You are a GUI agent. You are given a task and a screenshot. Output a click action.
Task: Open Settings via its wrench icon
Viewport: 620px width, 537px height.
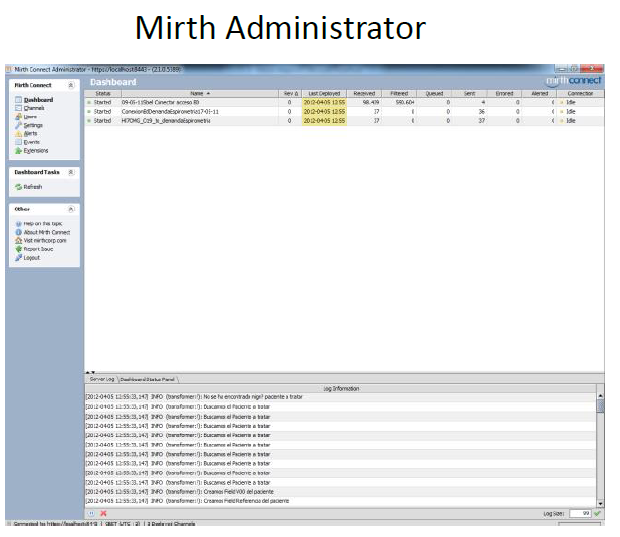18,125
